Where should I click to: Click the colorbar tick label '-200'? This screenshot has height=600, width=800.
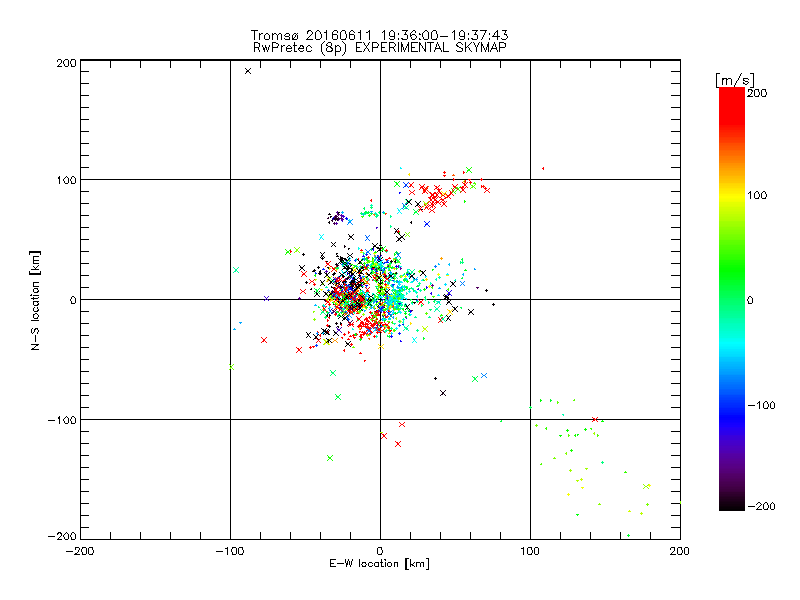click(761, 506)
